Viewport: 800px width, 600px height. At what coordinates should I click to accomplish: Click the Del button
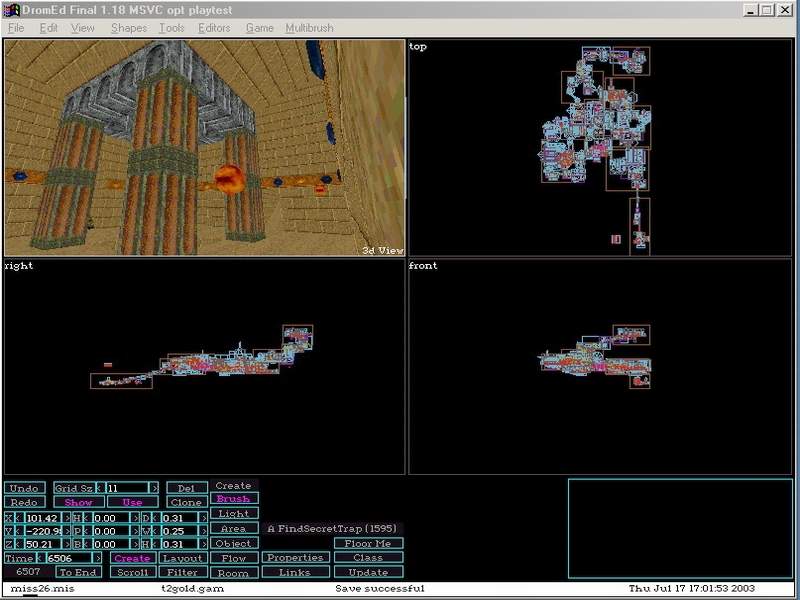tap(187, 488)
